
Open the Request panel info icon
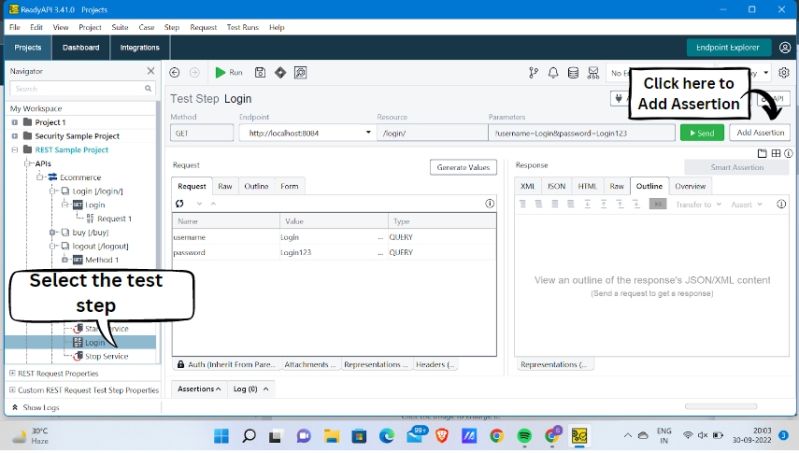click(490, 204)
